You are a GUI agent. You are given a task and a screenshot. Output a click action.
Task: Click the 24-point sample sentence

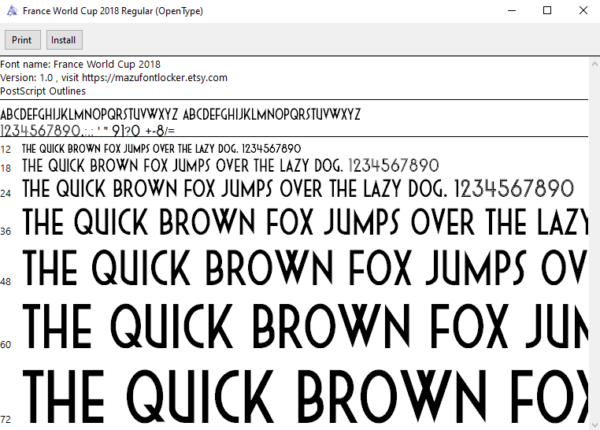point(298,189)
